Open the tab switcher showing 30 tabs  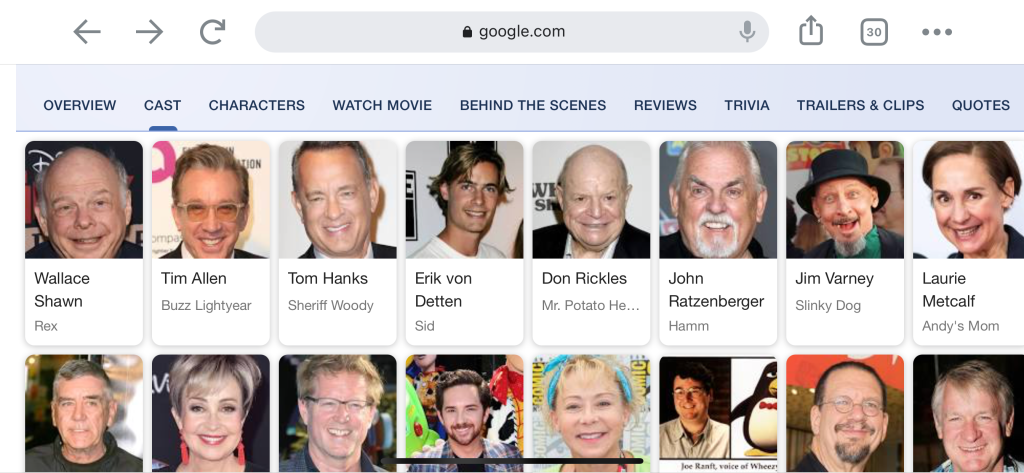pos(874,32)
